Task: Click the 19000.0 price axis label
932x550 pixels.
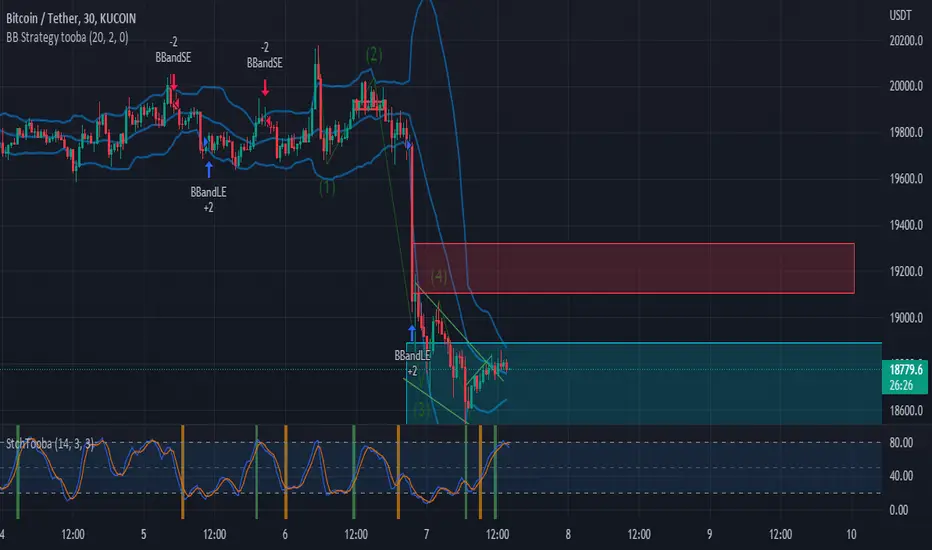Action: (906, 318)
